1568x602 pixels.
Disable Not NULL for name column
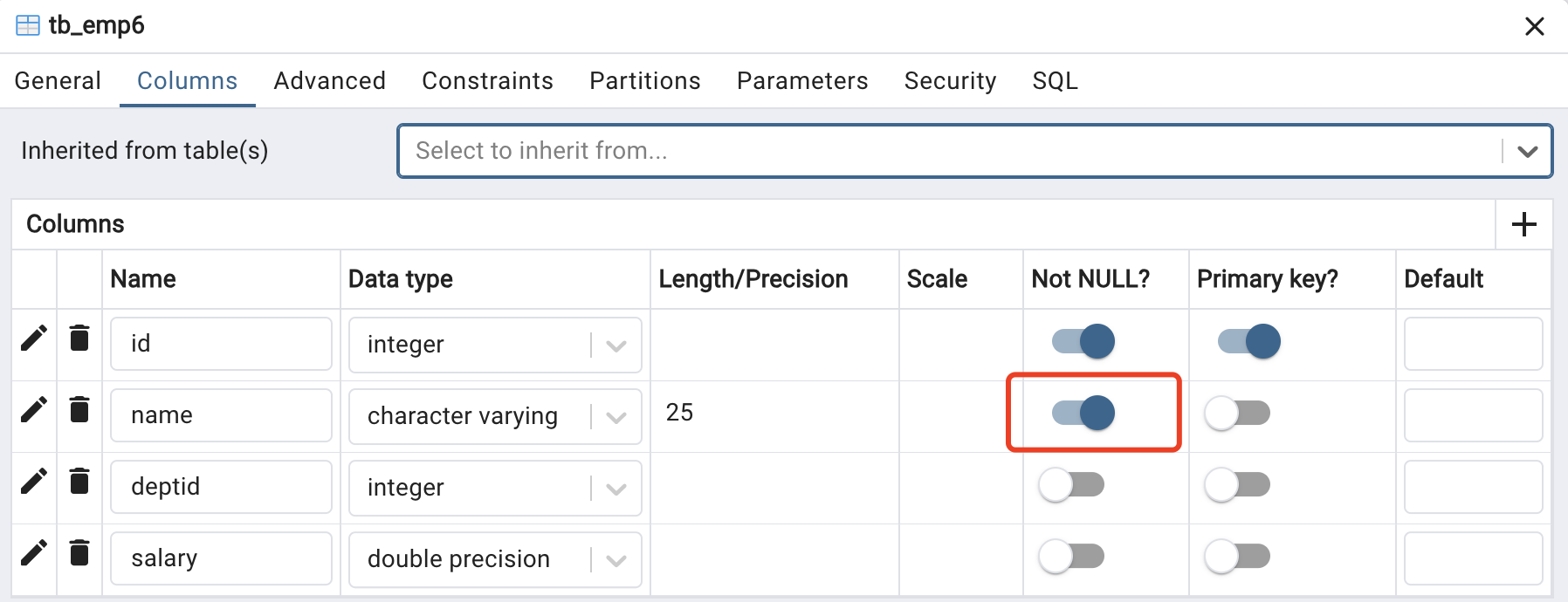click(1083, 413)
